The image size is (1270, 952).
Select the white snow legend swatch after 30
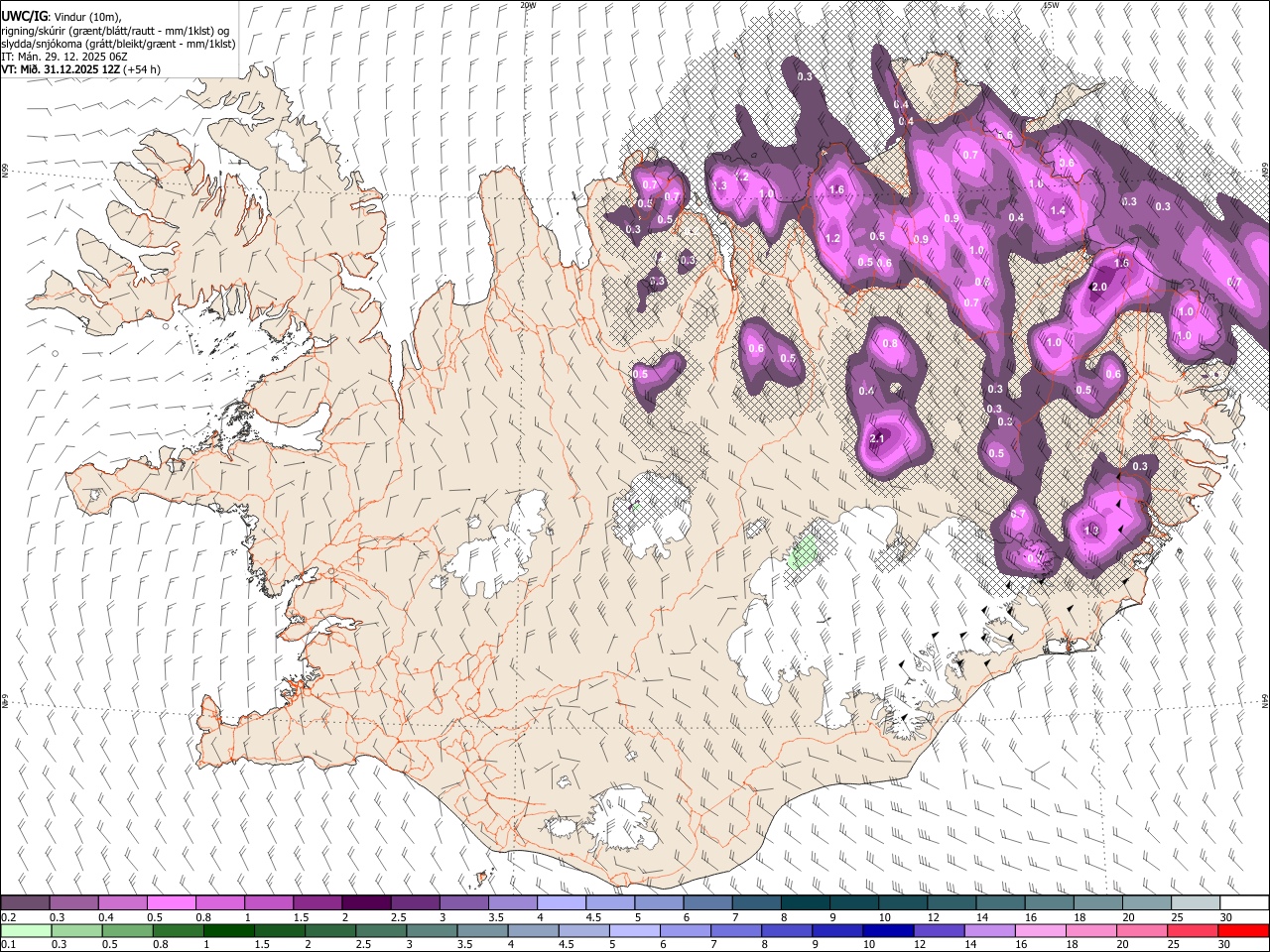coord(1244,903)
